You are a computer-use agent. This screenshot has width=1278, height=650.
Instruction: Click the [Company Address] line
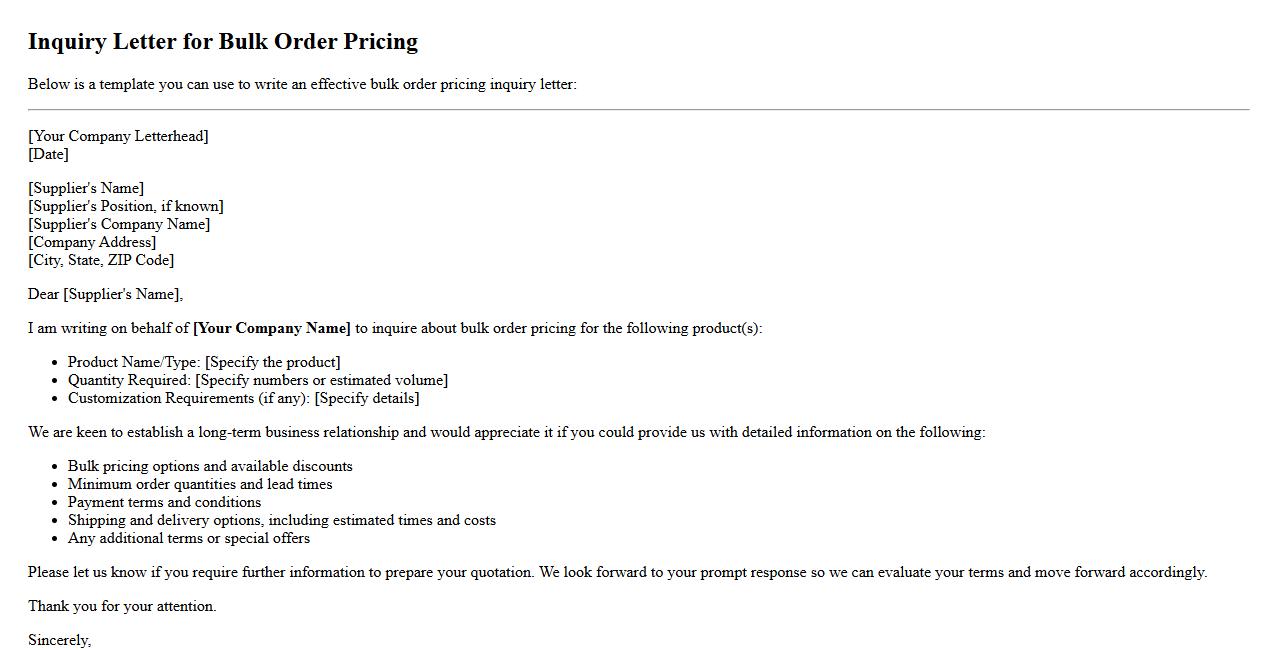pyautogui.click(x=92, y=242)
